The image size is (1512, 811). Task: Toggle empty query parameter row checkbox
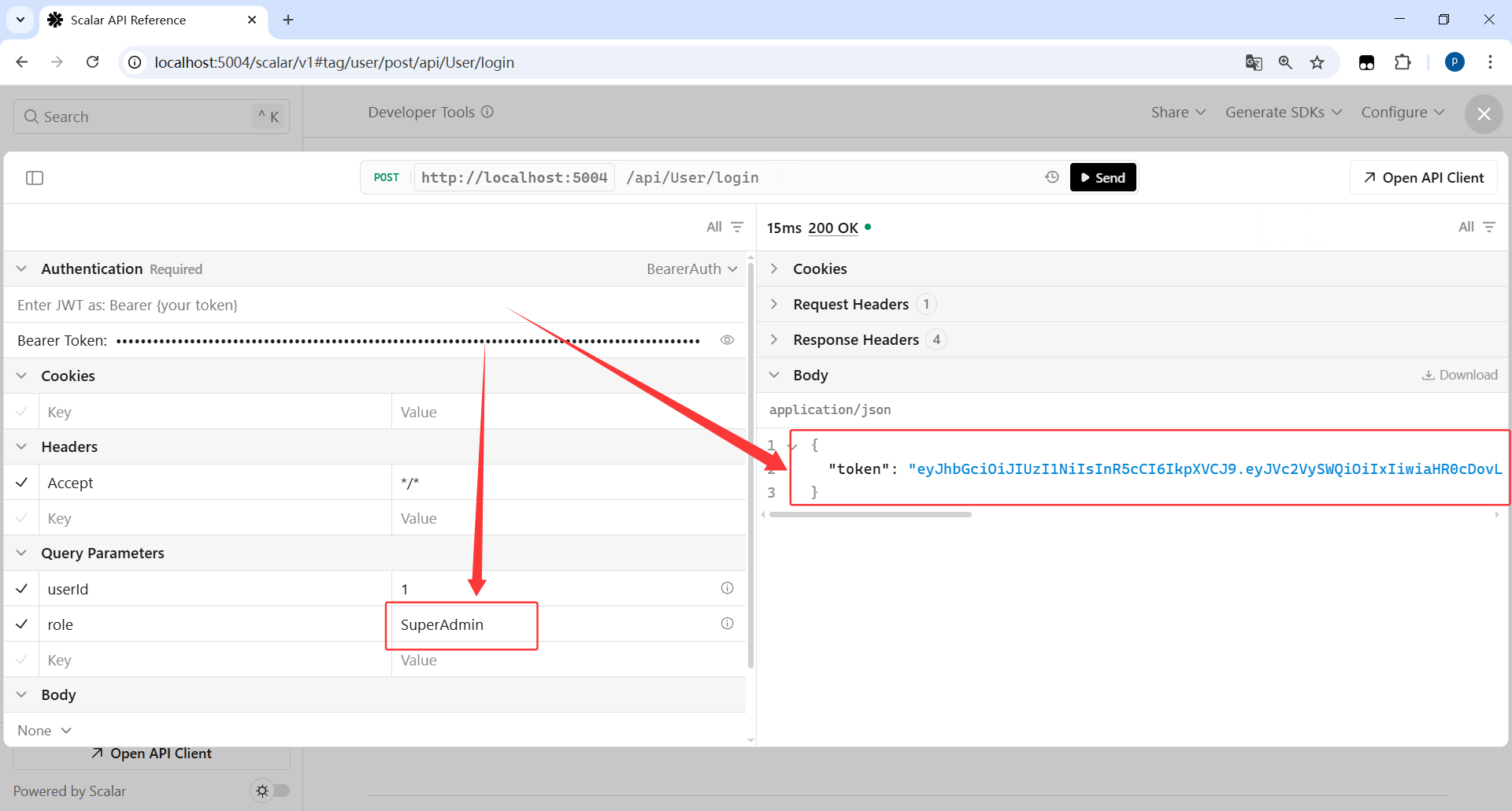click(22, 659)
